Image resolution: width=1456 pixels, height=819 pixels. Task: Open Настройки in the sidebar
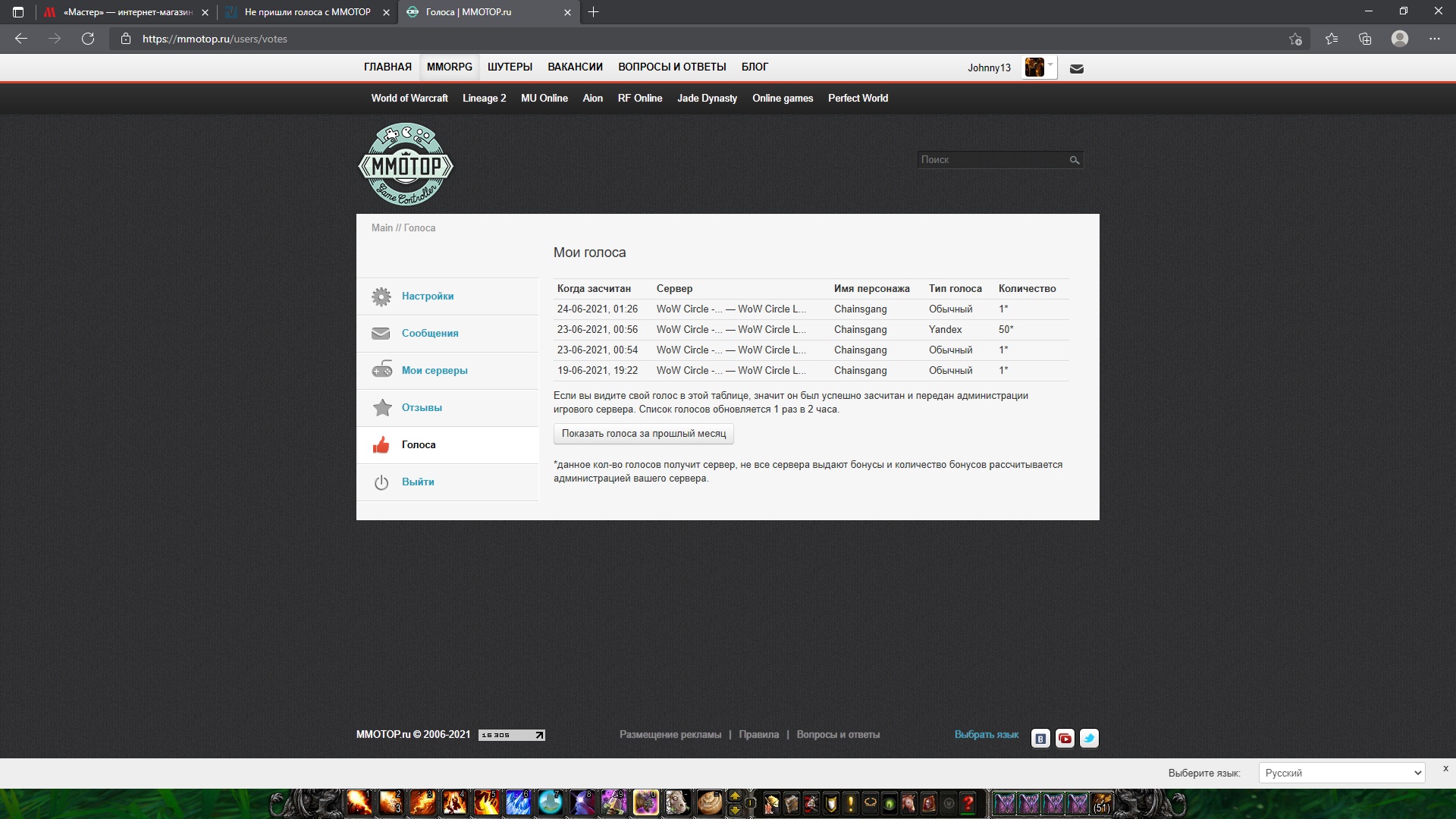[x=427, y=297]
